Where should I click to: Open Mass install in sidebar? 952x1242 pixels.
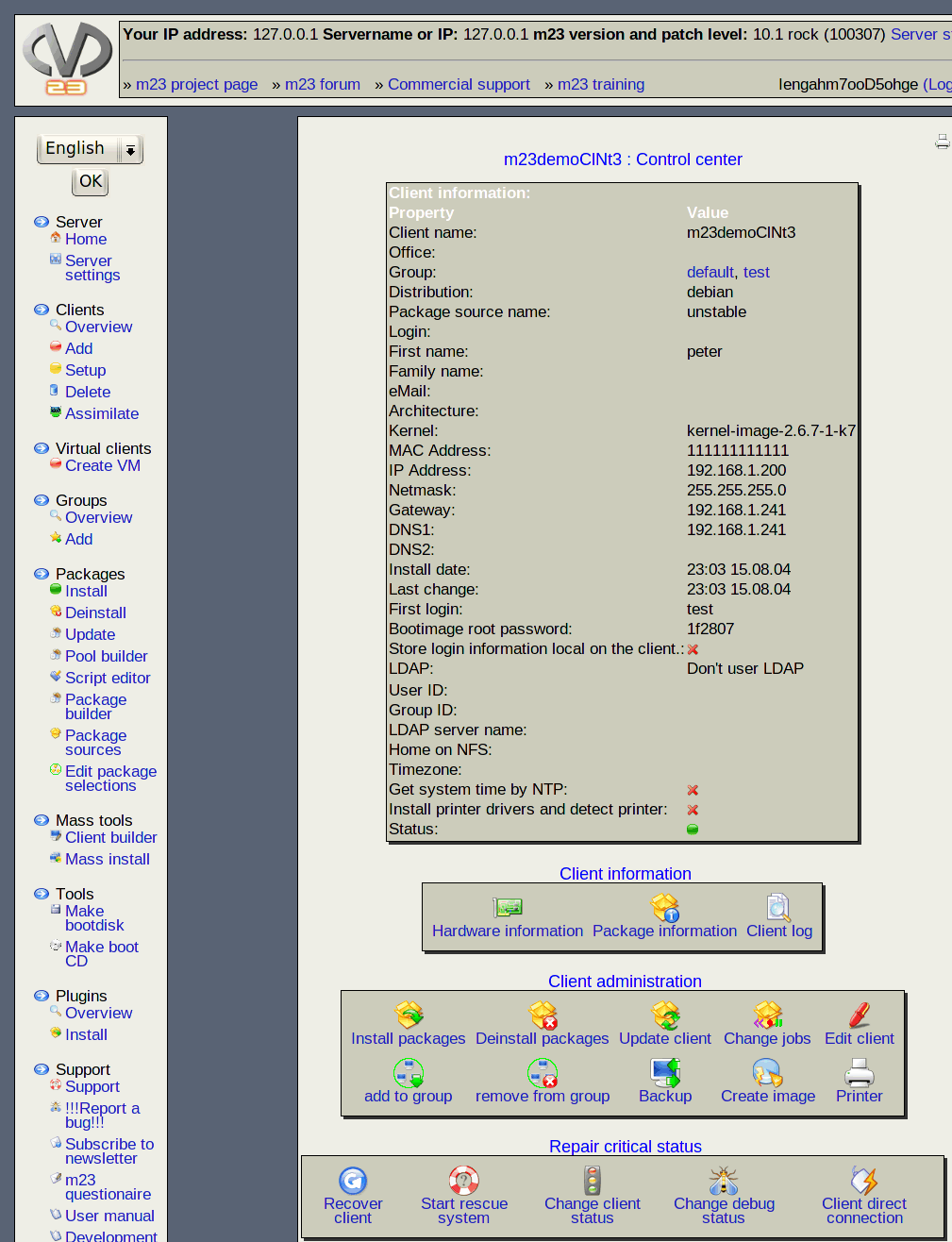107,859
